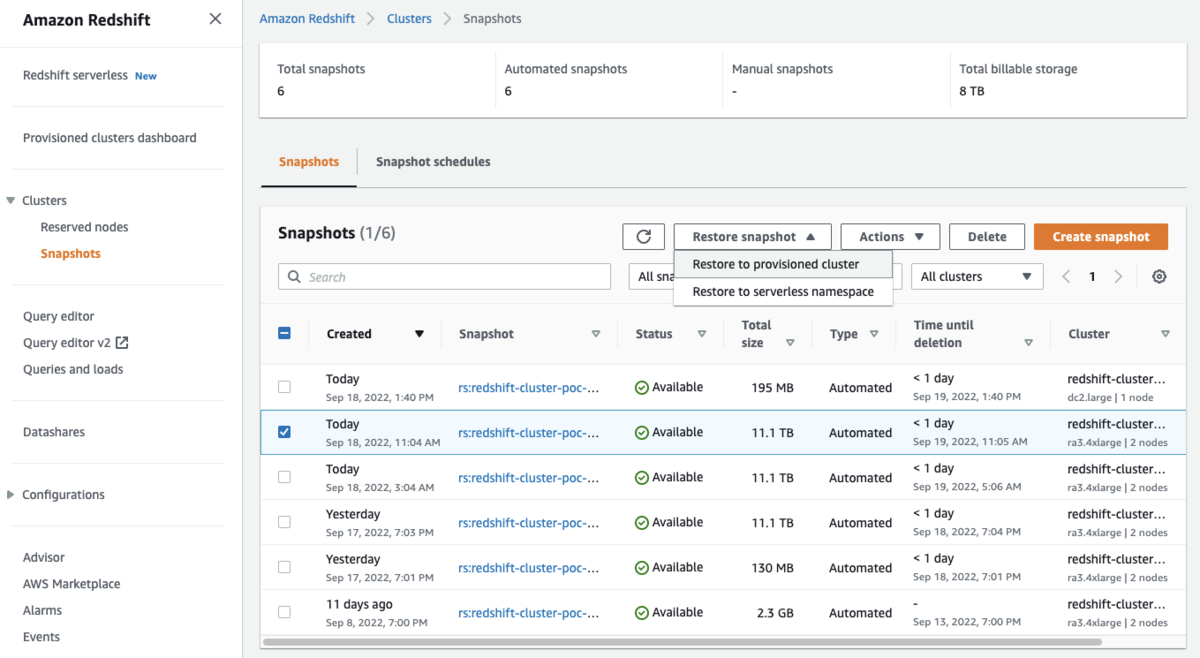
Task: Open Datashares sidebar link
Action: pyautogui.click(x=54, y=432)
